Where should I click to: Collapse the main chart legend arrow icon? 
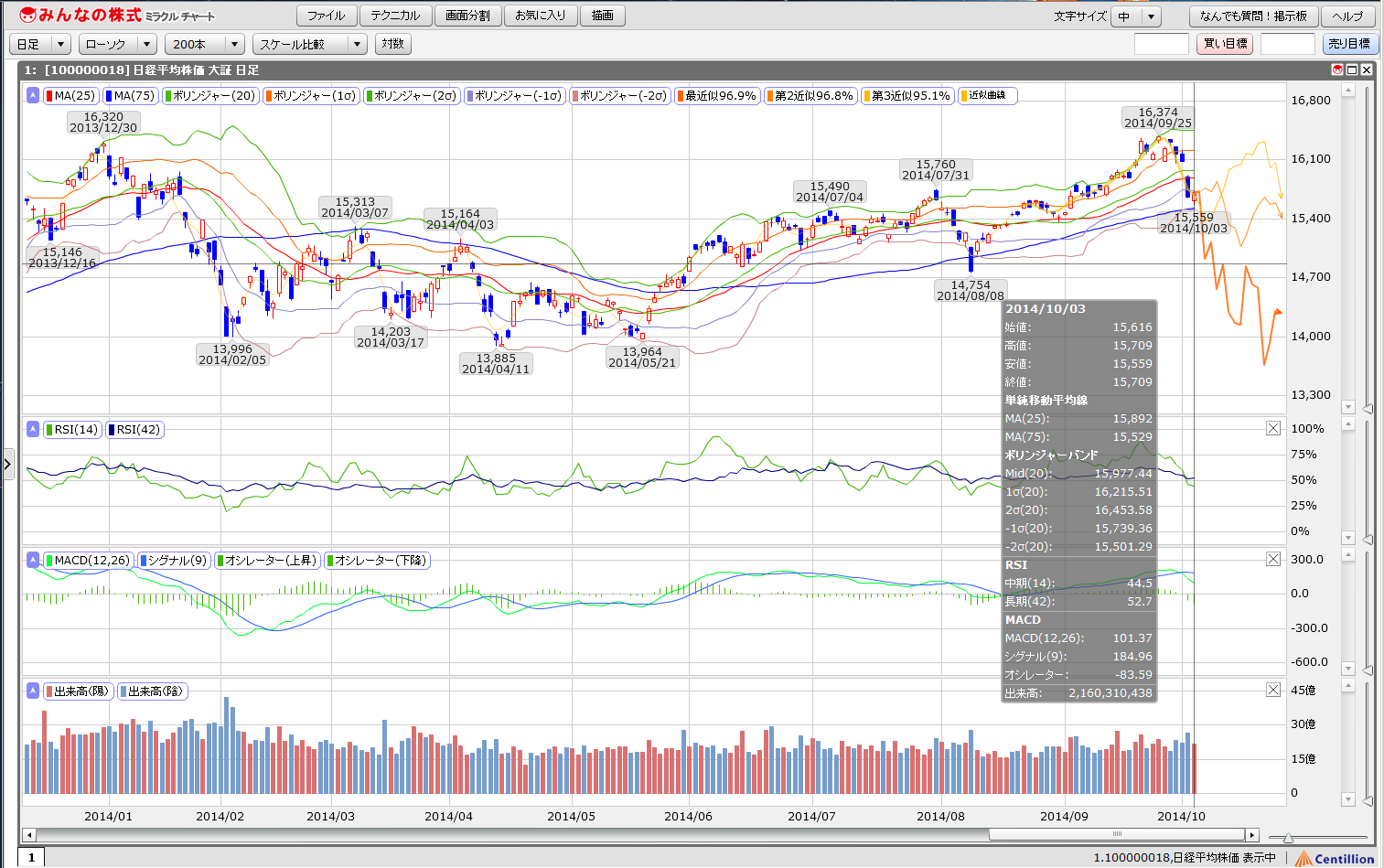click(x=33, y=95)
